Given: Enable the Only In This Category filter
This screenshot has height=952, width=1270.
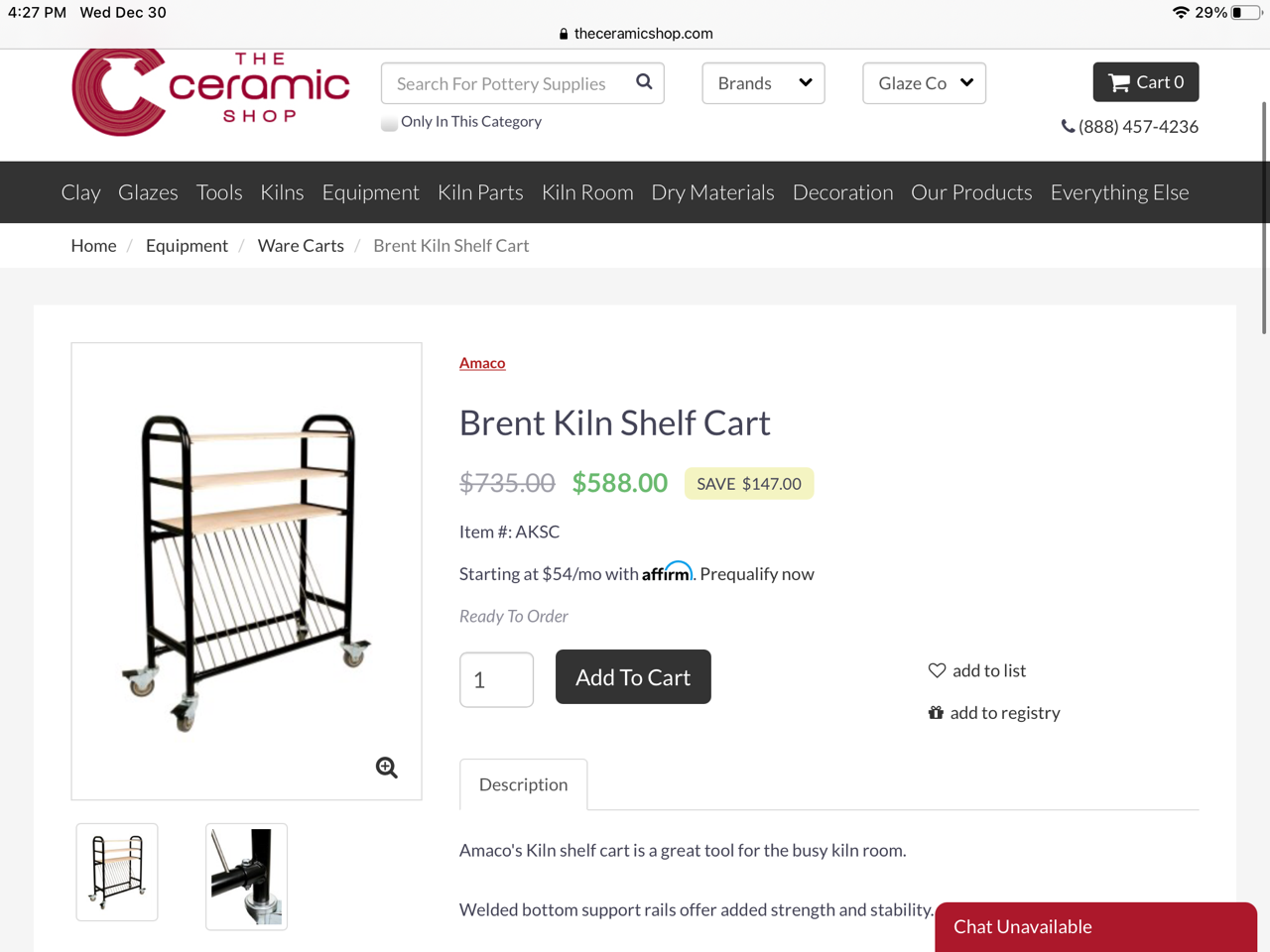Looking at the screenshot, I should [389, 122].
